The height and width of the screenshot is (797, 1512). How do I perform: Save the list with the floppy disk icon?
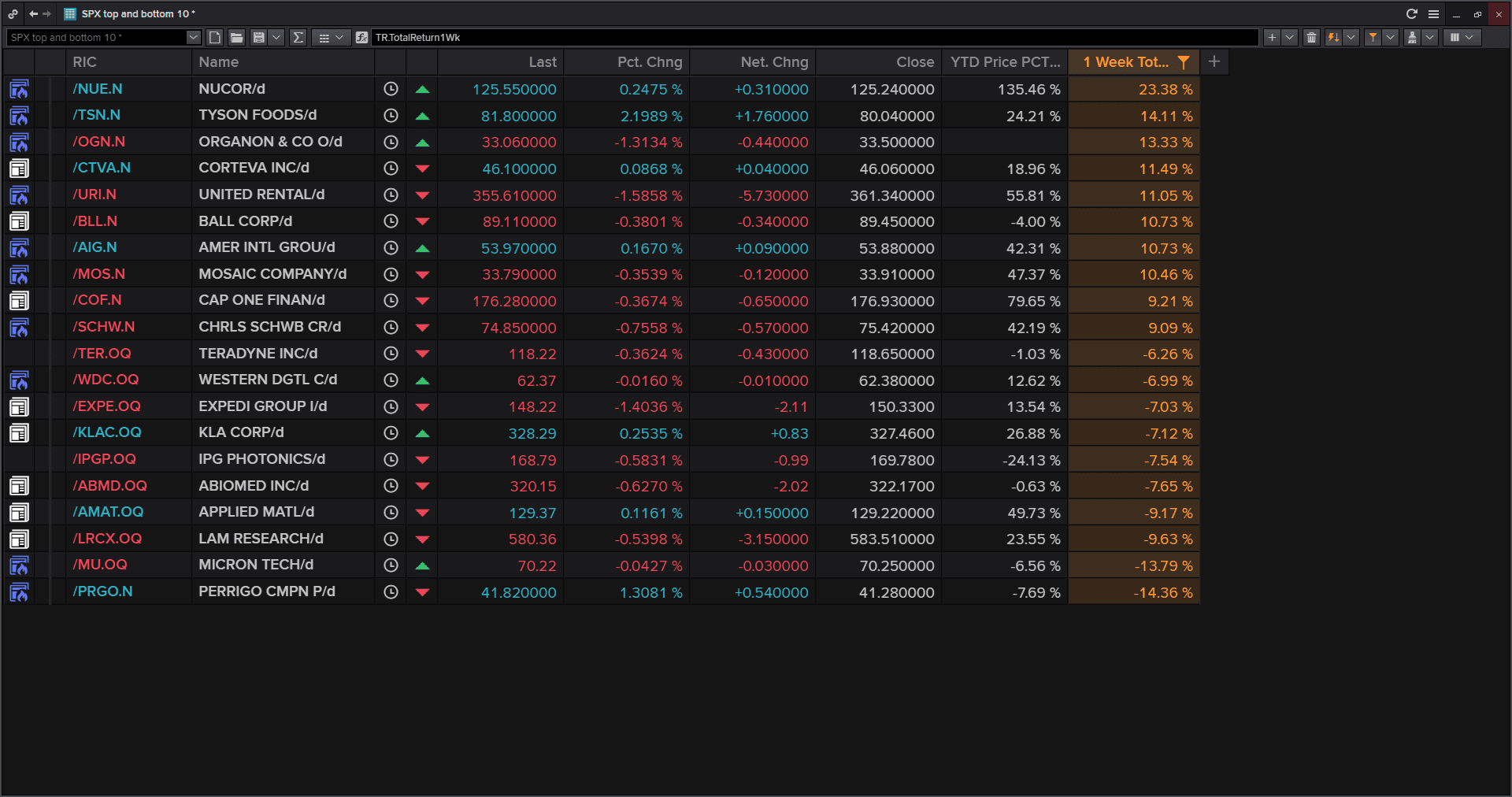point(258,37)
